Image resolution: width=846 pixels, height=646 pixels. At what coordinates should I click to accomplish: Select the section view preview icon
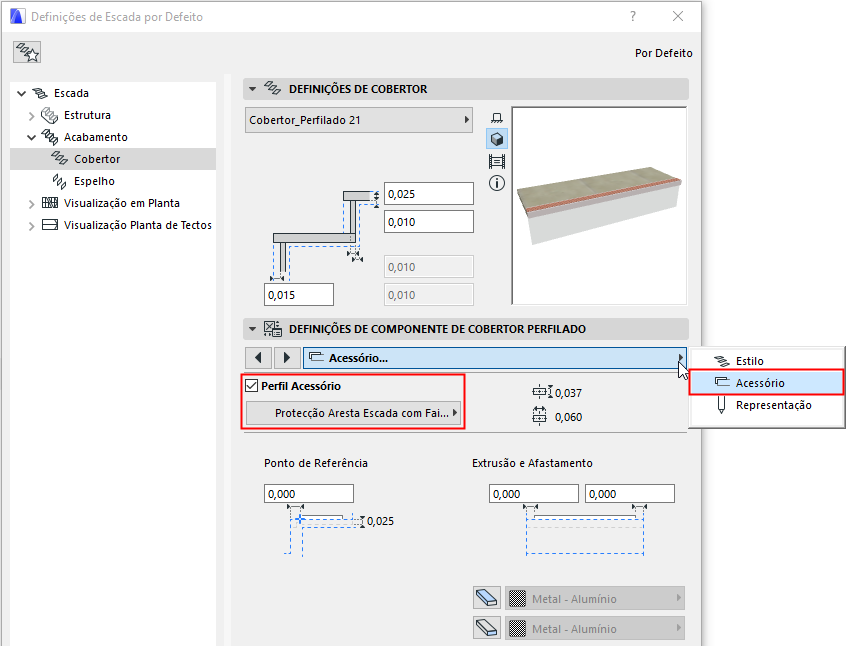(x=497, y=161)
